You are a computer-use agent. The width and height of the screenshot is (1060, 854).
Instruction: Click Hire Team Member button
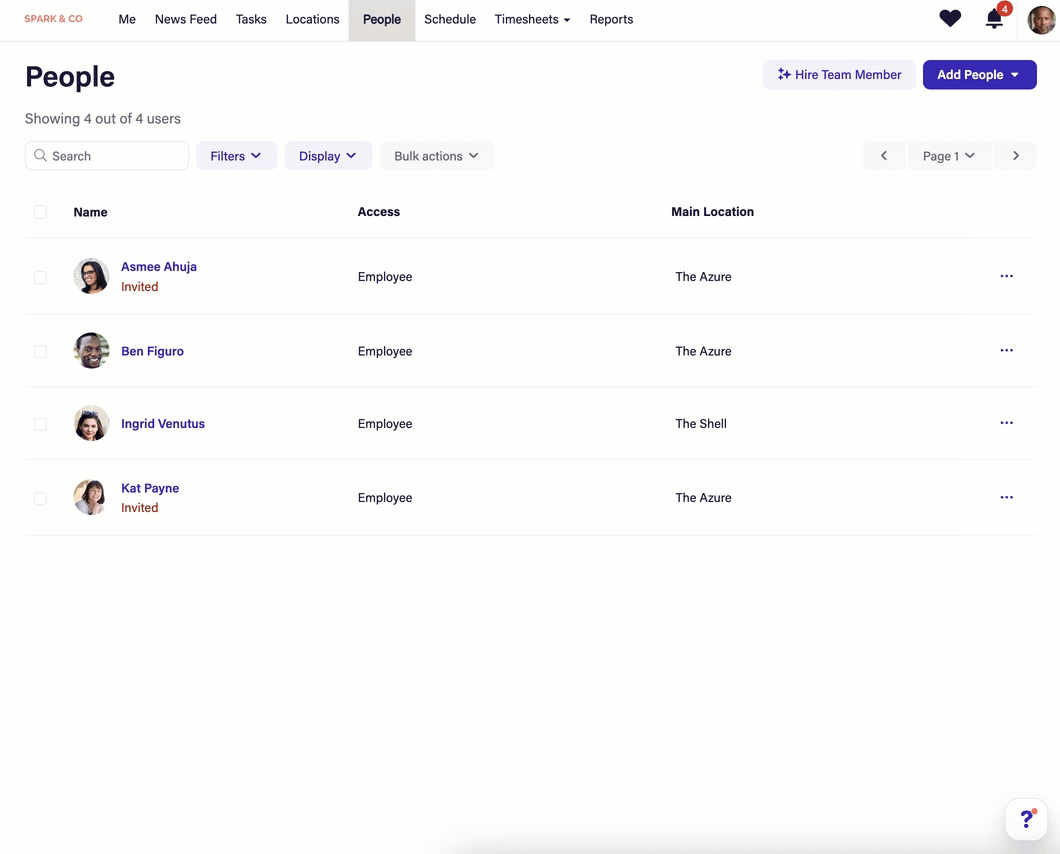point(839,75)
